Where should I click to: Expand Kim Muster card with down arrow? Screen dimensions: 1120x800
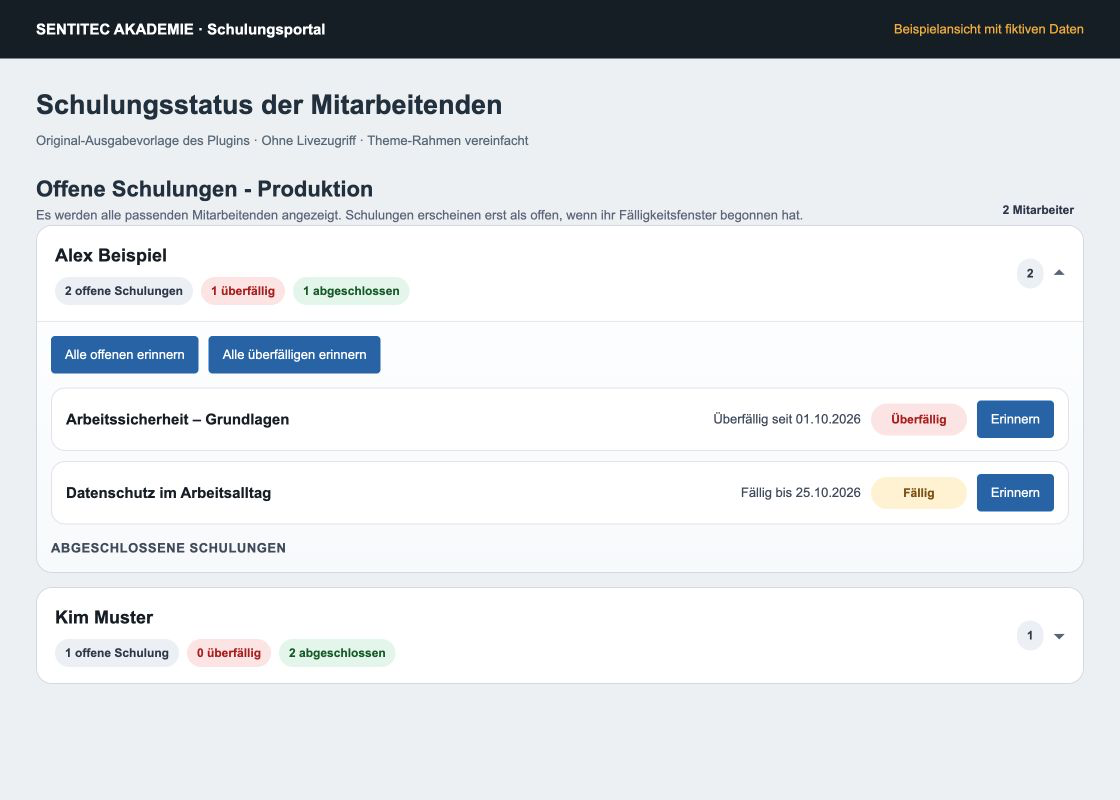(x=1059, y=636)
